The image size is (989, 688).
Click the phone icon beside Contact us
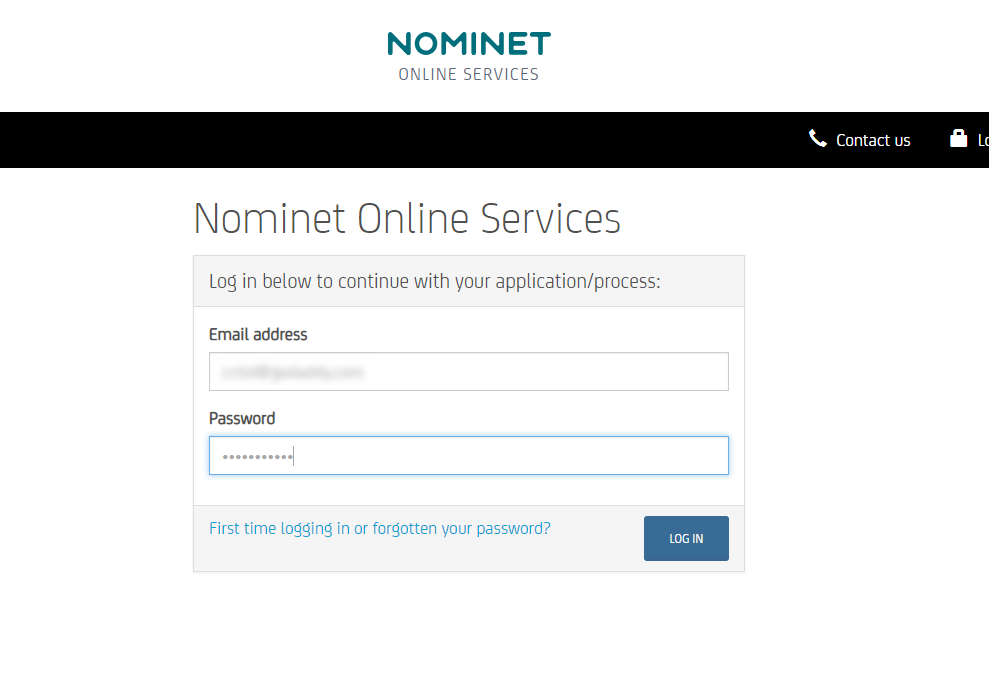click(817, 139)
